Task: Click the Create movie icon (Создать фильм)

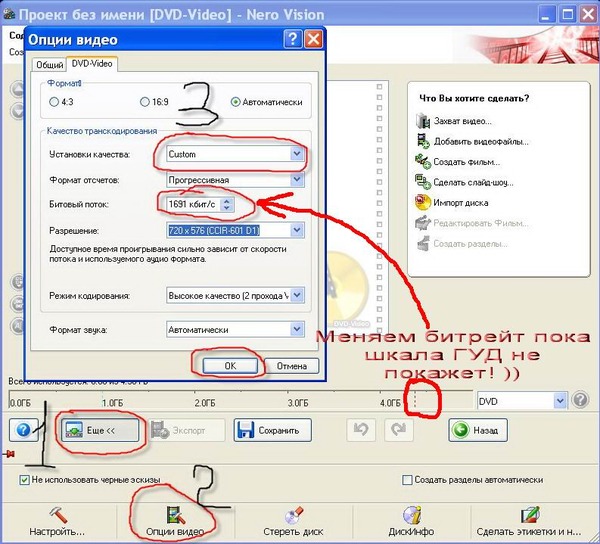Action: (x=423, y=162)
